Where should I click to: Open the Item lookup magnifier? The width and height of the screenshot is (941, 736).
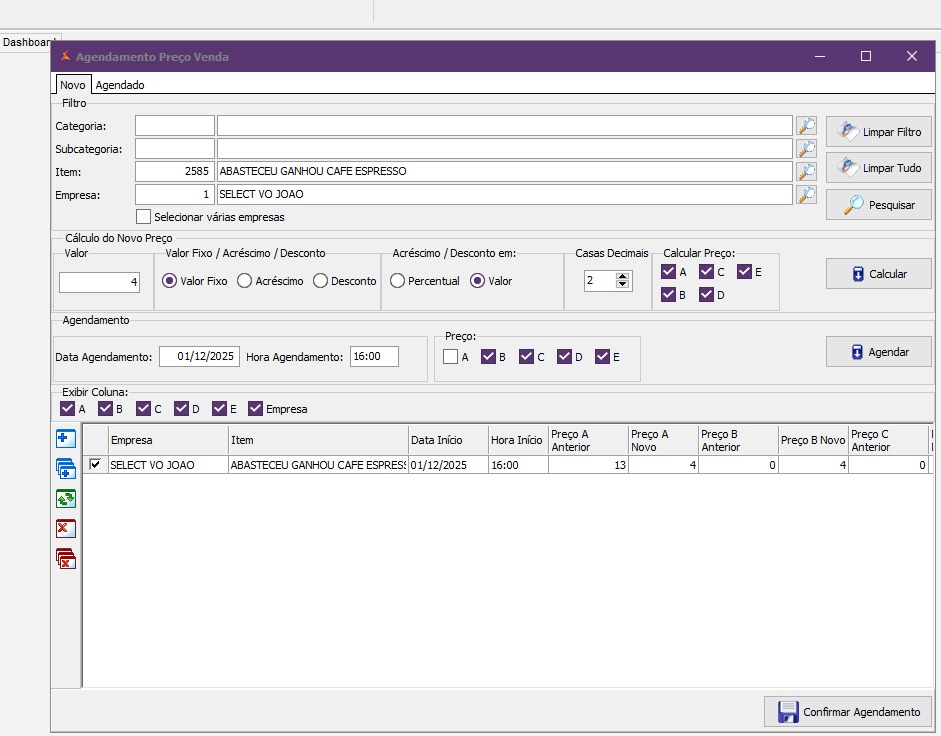pos(806,172)
